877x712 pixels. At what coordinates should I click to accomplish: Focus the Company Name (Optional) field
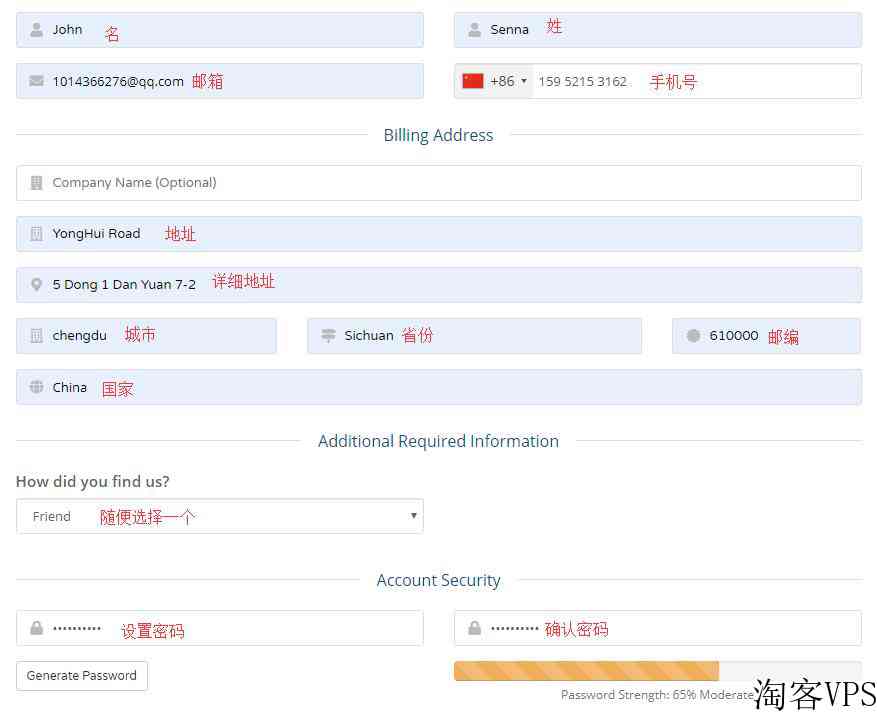[x=438, y=183]
